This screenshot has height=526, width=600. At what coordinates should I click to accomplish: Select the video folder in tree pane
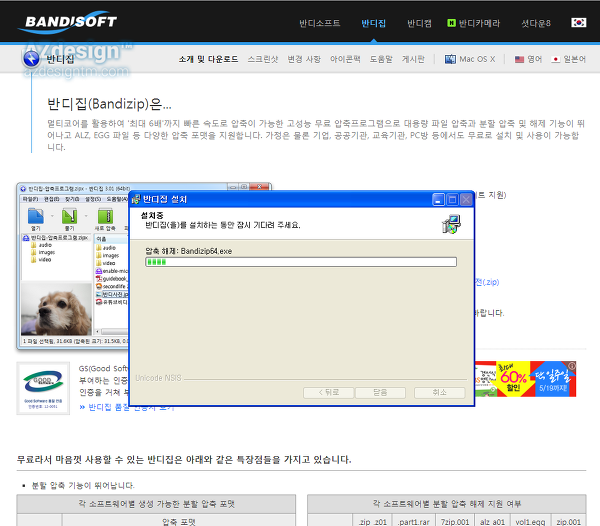coord(41,260)
